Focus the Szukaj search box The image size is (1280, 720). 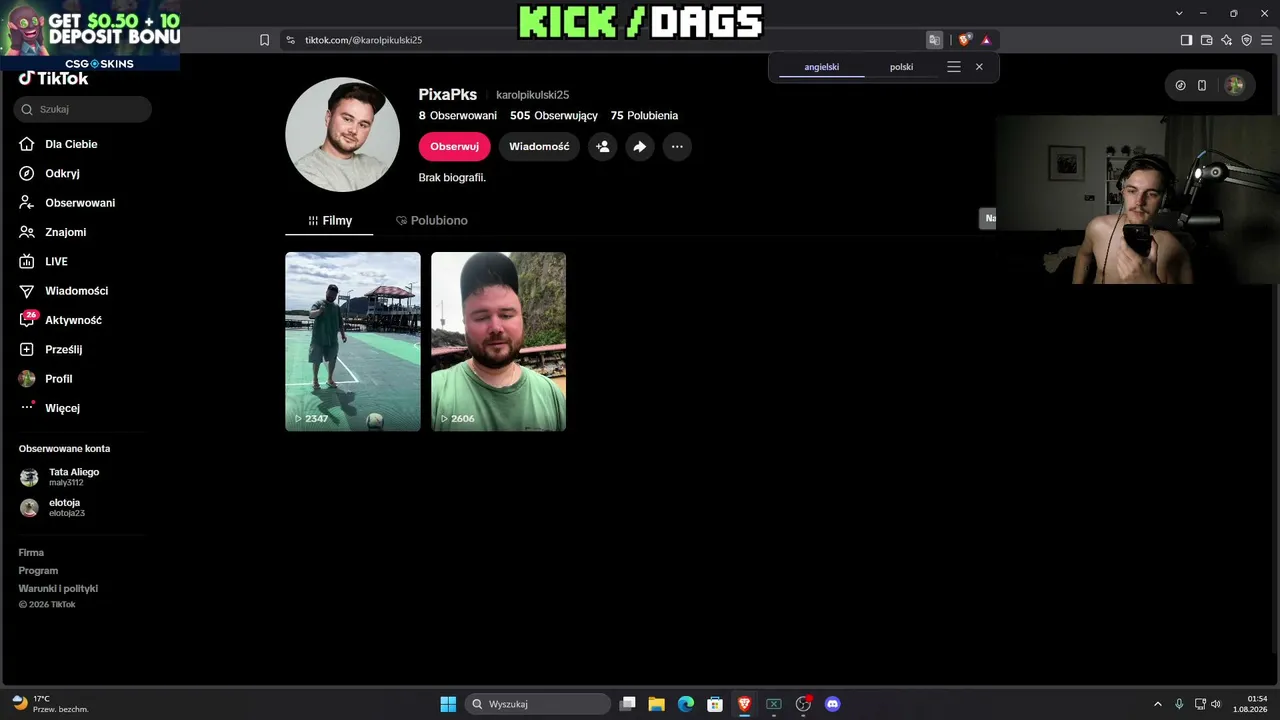point(83,109)
